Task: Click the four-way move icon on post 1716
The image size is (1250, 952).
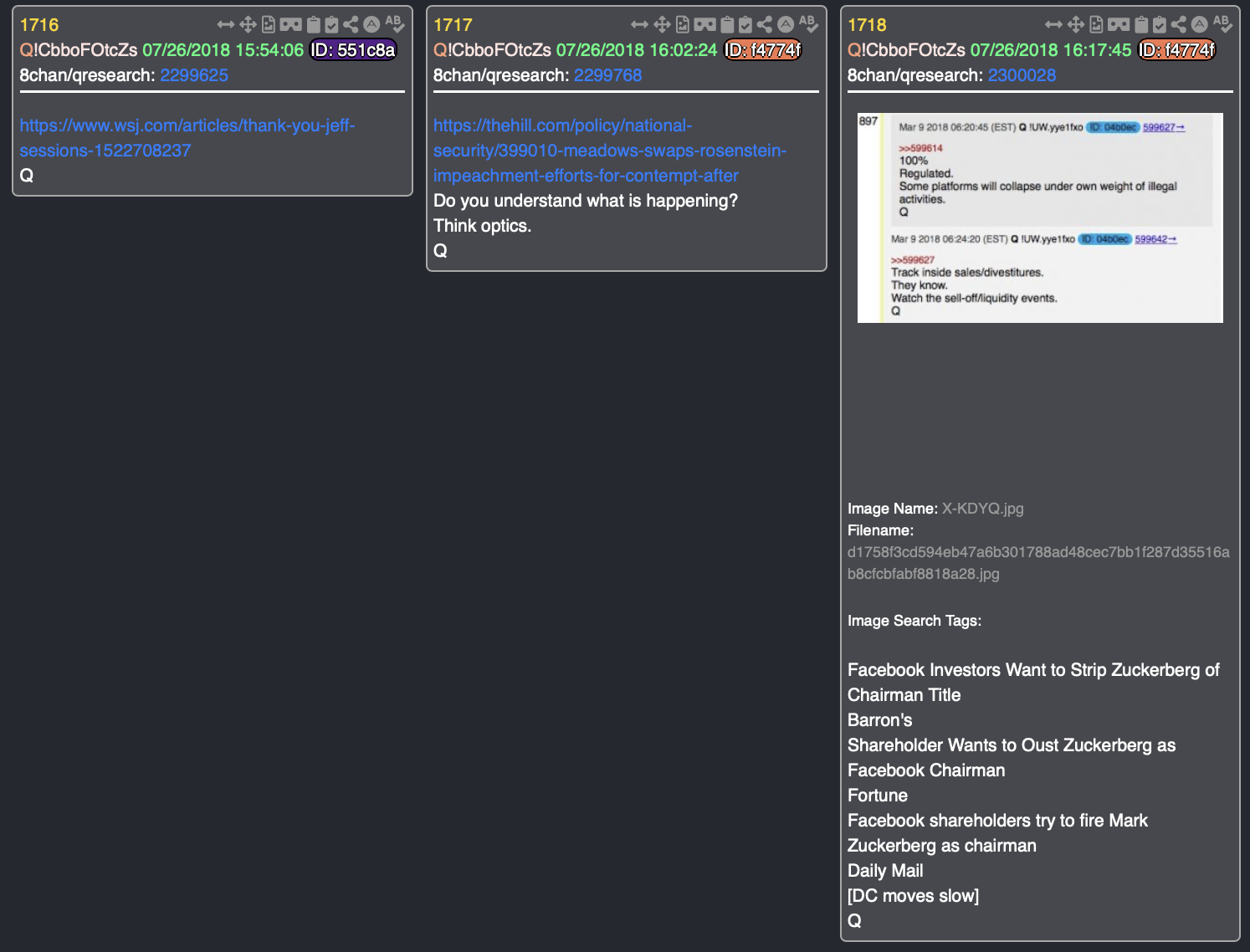Action: click(x=248, y=25)
